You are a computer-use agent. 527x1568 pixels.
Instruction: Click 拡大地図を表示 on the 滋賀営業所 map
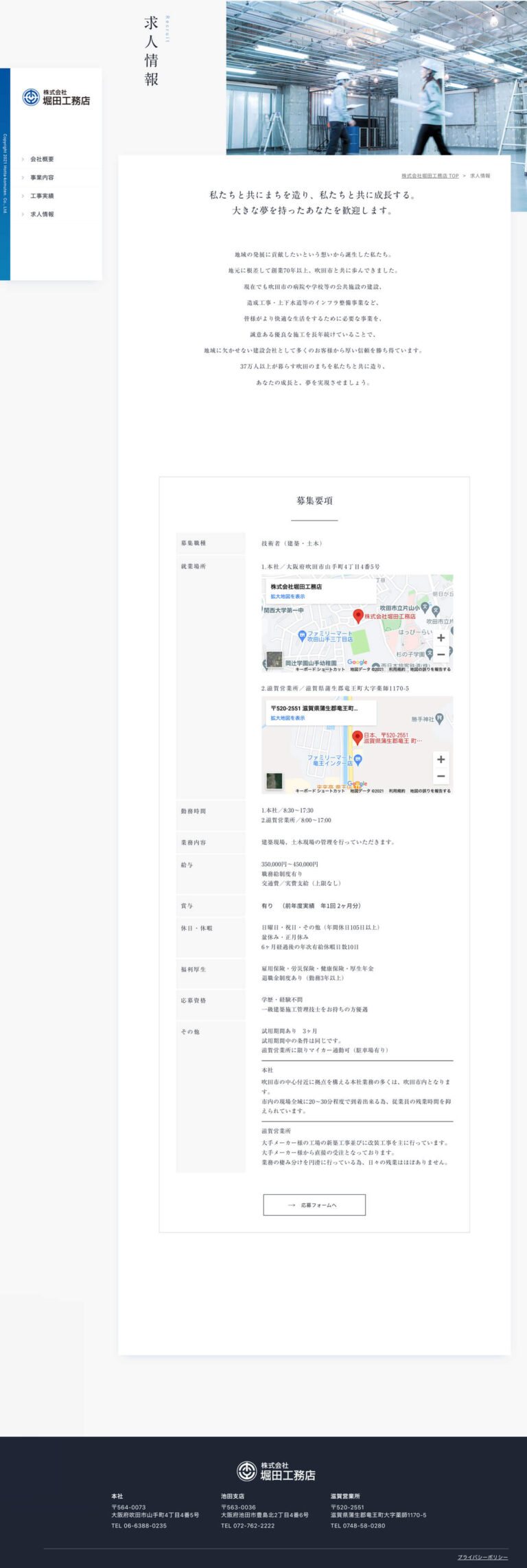[288, 718]
